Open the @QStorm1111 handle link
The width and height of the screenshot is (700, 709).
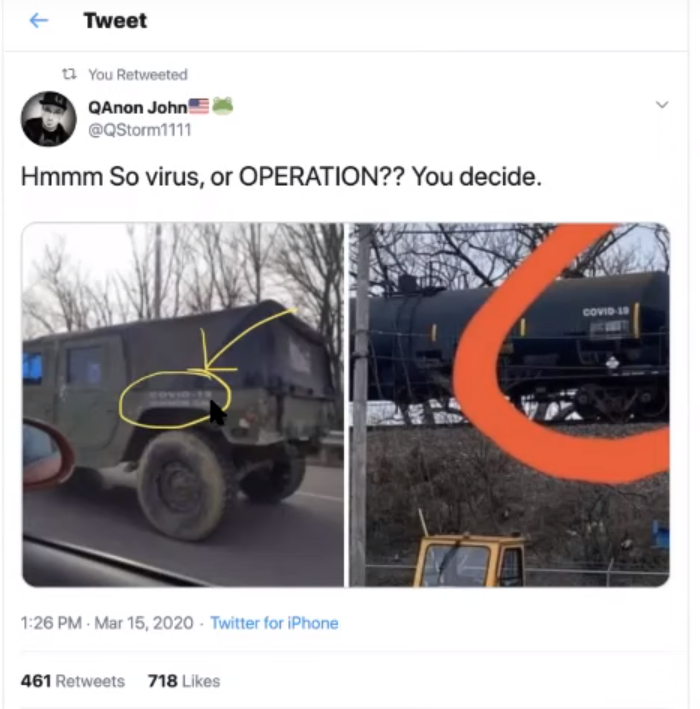140,130
